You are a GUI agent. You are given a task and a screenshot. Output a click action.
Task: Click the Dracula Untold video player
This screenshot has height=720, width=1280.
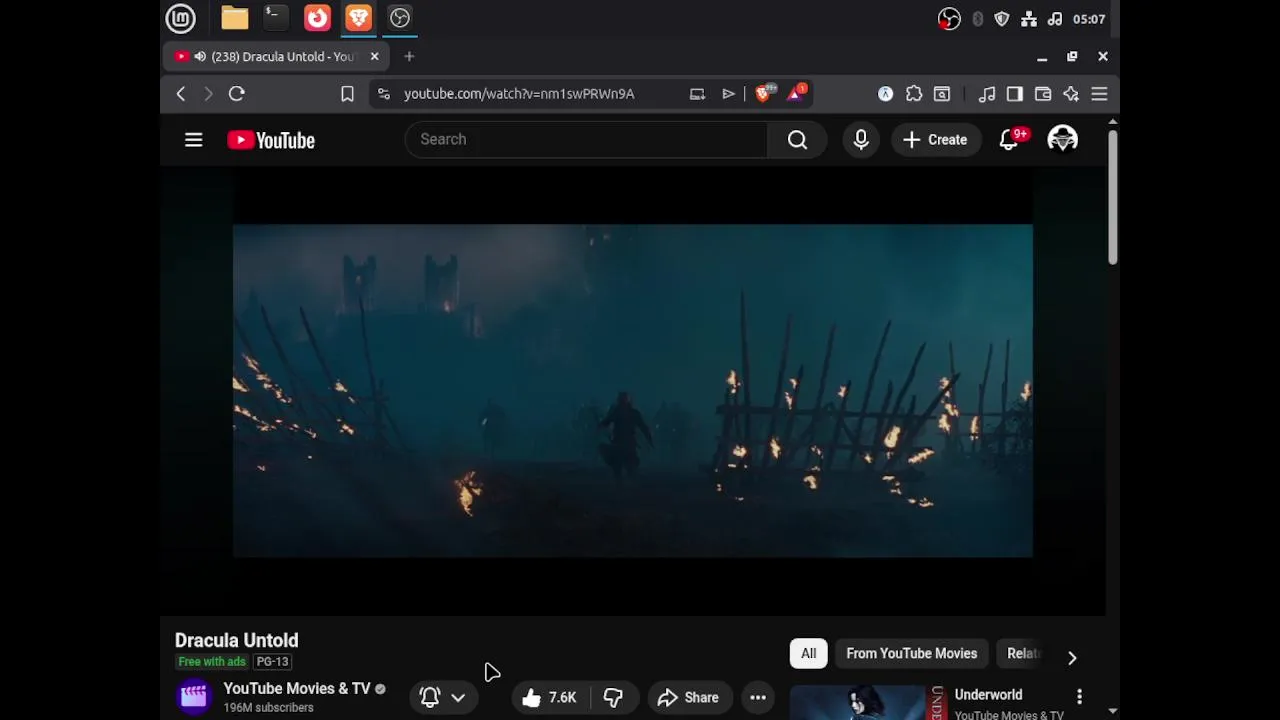click(x=633, y=391)
